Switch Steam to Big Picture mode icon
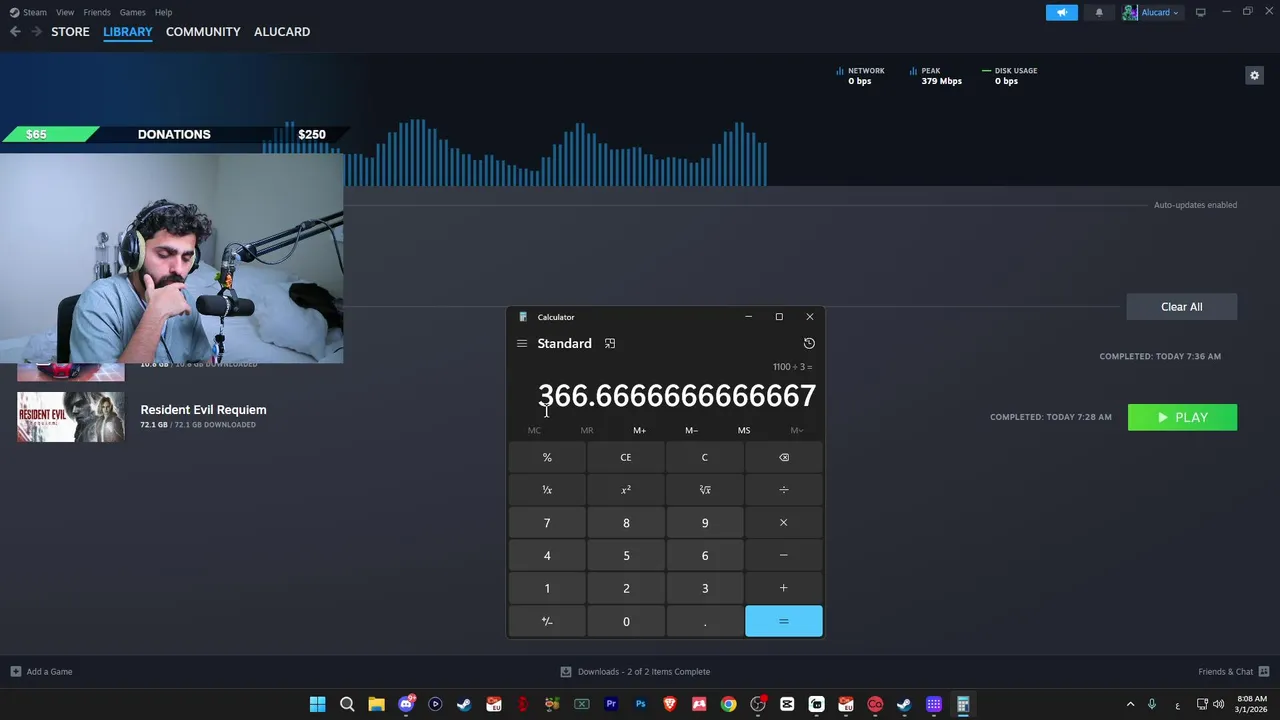 1200,12
